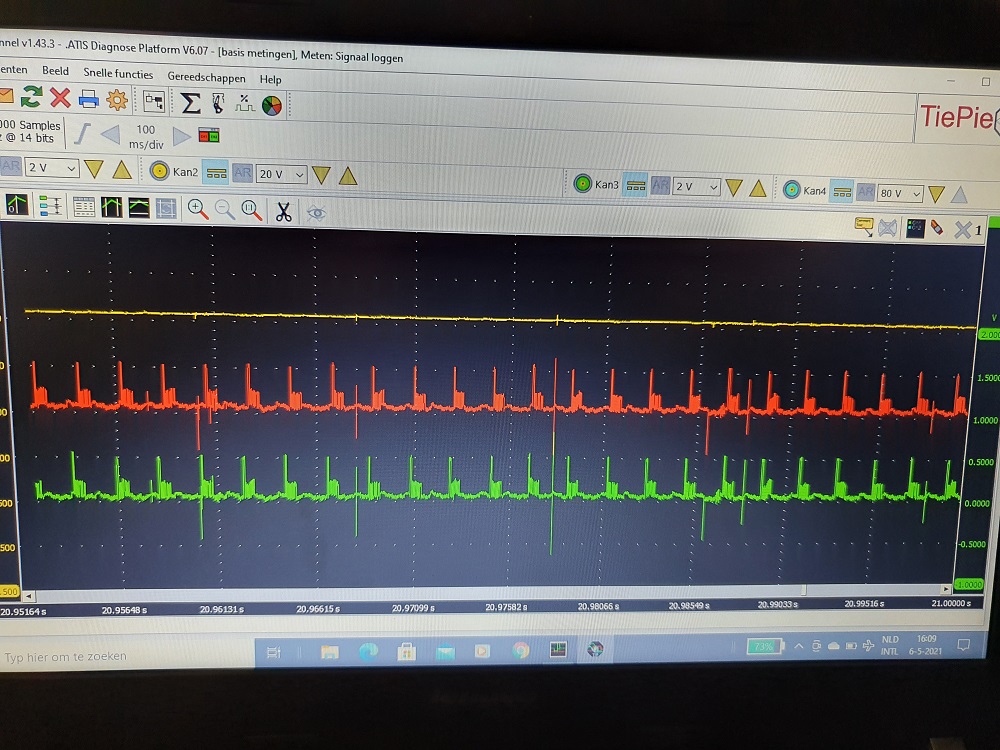
Task: Click the object connection diagram icon
Action: pos(154,101)
